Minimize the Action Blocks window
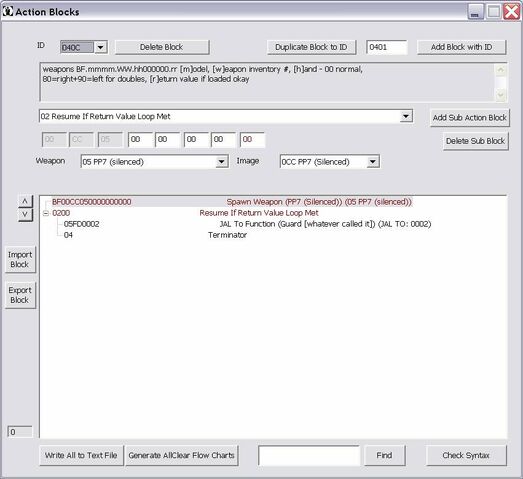This screenshot has width=523, height=479. pyautogui.click(x=475, y=12)
